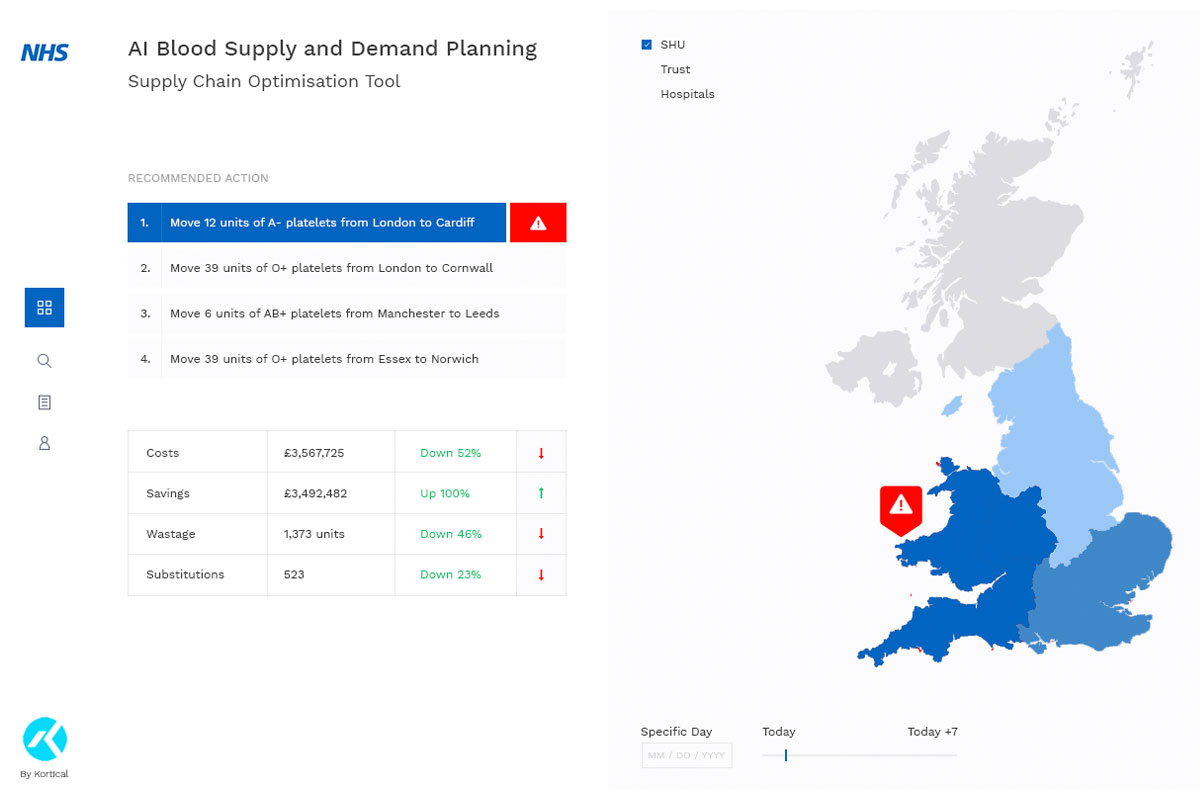Select the Hospitals map layer option
The width and height of the screenshot is (1200, 800).
click(687, 94)
